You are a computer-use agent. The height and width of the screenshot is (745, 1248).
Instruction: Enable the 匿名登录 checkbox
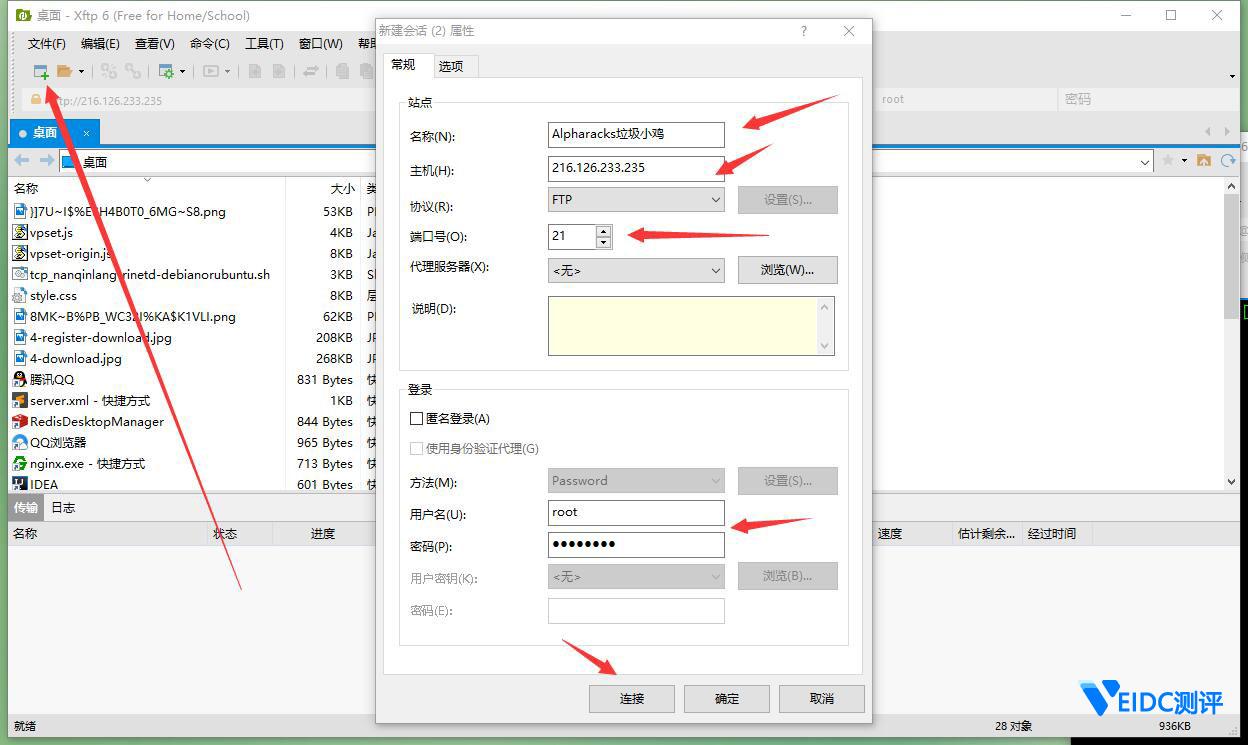(x=416, y=418)
